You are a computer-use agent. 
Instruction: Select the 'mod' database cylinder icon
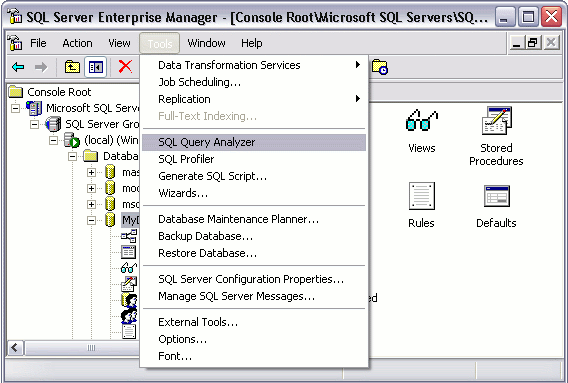(x=110, y=188)
